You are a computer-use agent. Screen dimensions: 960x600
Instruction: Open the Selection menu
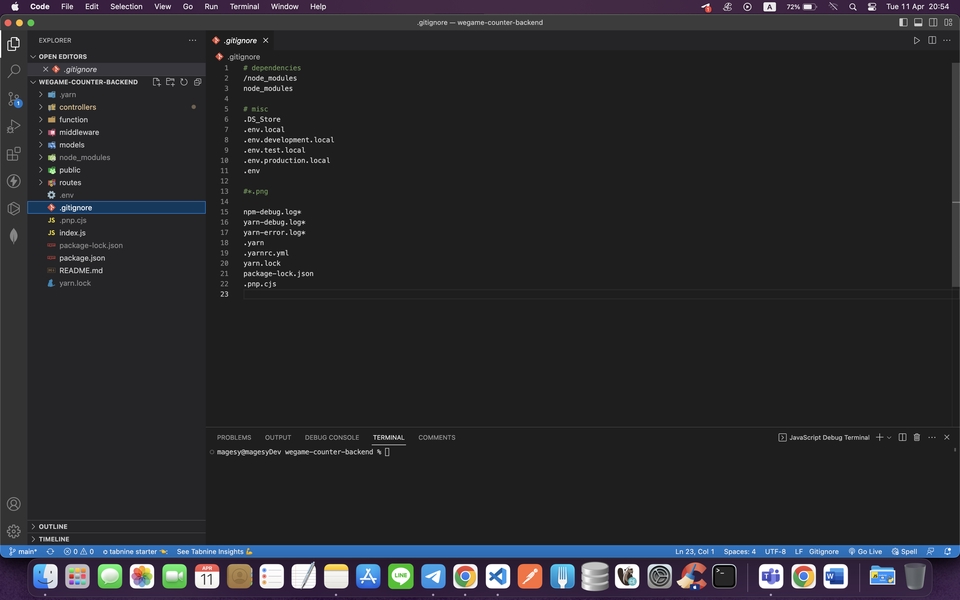point(126,7)
